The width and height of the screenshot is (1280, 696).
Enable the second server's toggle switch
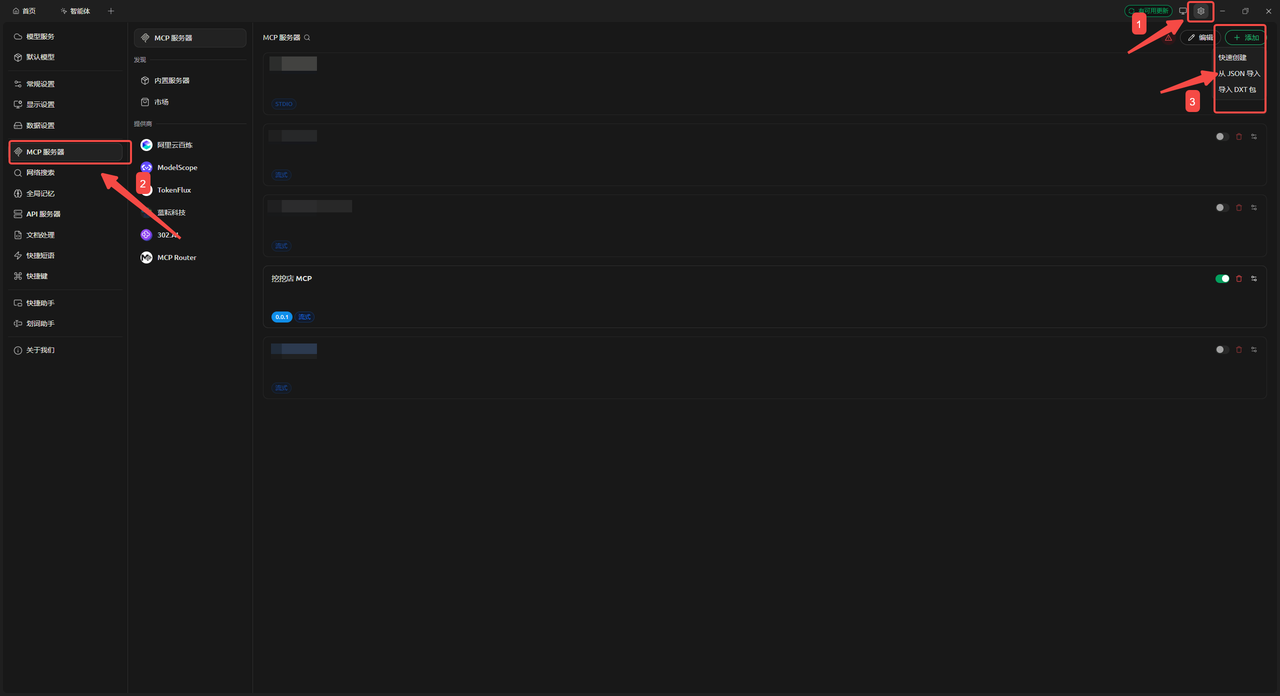click(1222, 137)
